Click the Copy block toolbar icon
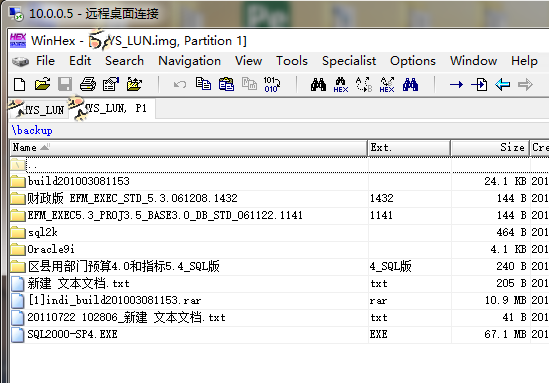The image size is (549, 383). pos(203,84)
